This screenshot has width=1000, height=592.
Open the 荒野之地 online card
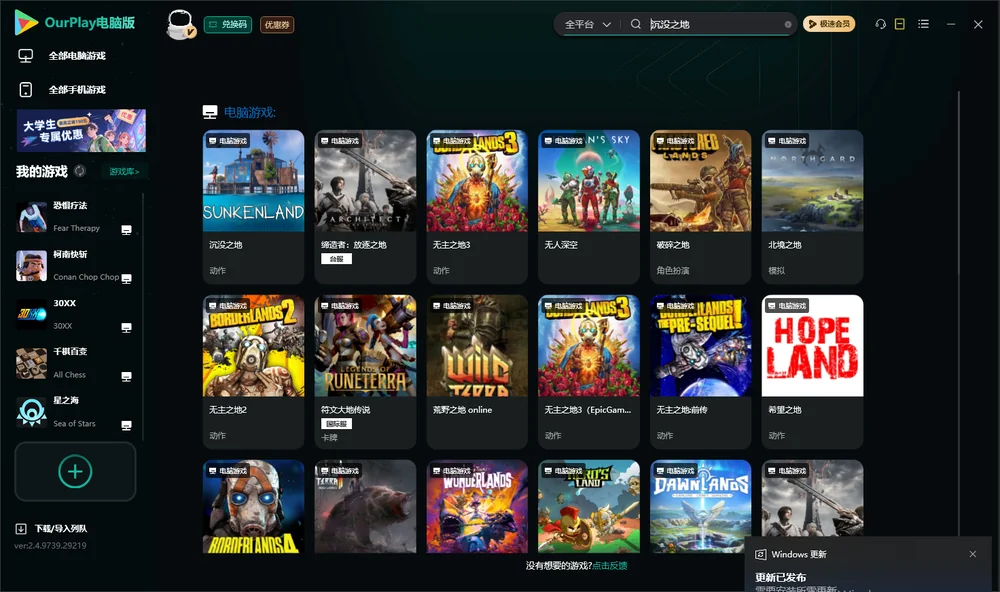pos(477,372)
